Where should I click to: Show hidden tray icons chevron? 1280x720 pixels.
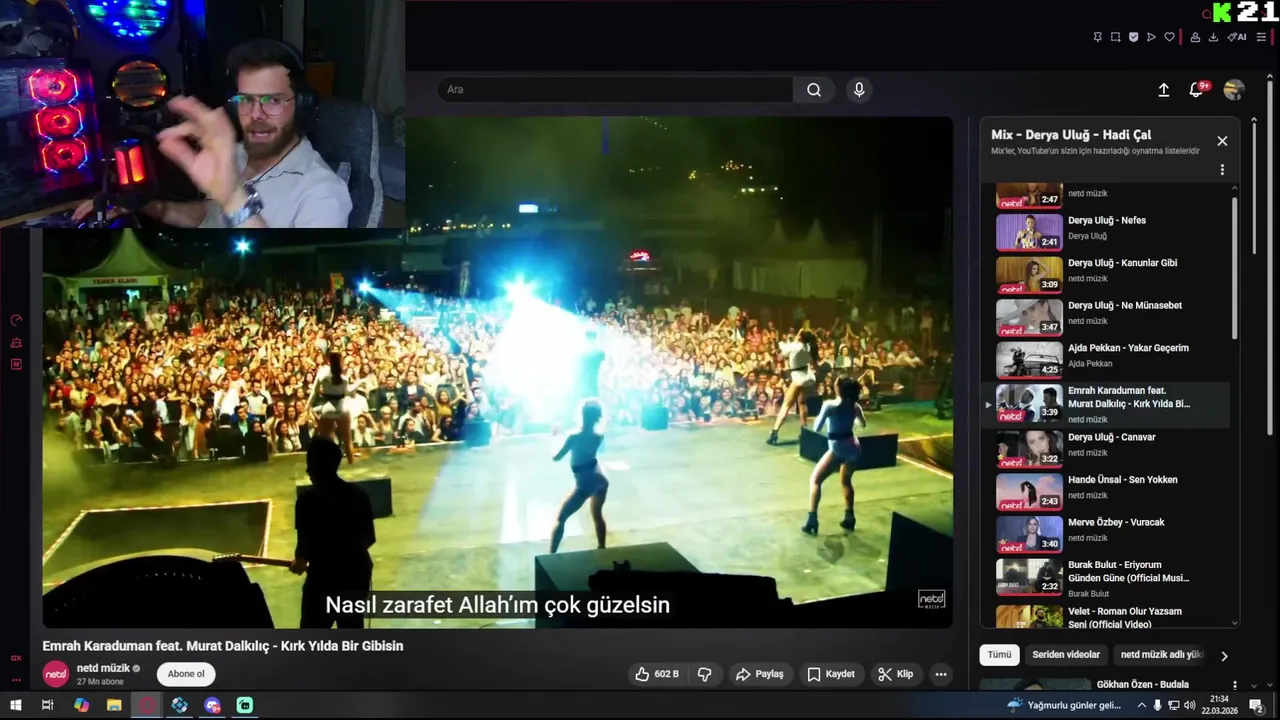pyautogui.click(x=1142, y=705)
